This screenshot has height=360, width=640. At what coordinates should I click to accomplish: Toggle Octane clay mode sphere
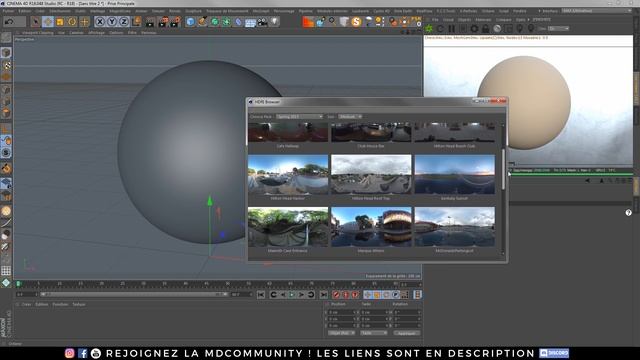coord(497,29)
